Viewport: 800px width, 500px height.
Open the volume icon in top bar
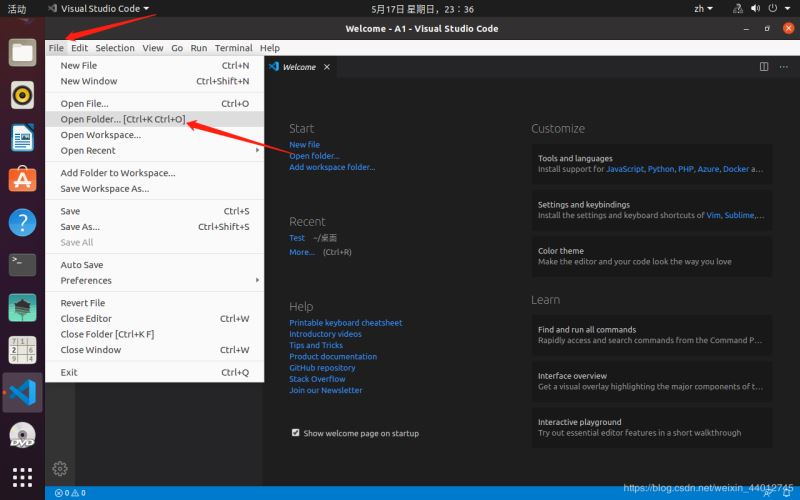point(756,9)
